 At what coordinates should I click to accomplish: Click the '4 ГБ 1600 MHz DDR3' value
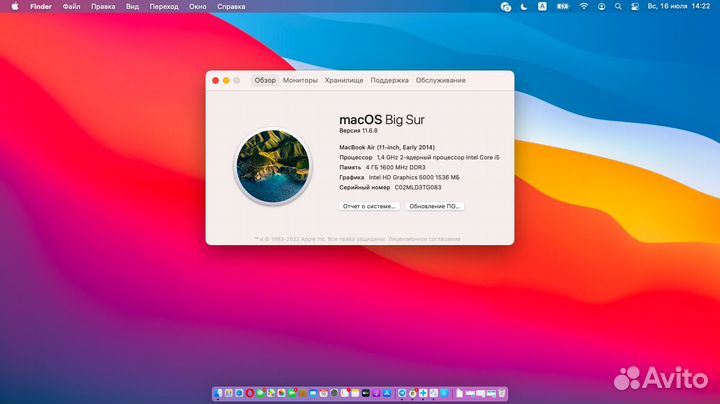(x=395, y=168)
